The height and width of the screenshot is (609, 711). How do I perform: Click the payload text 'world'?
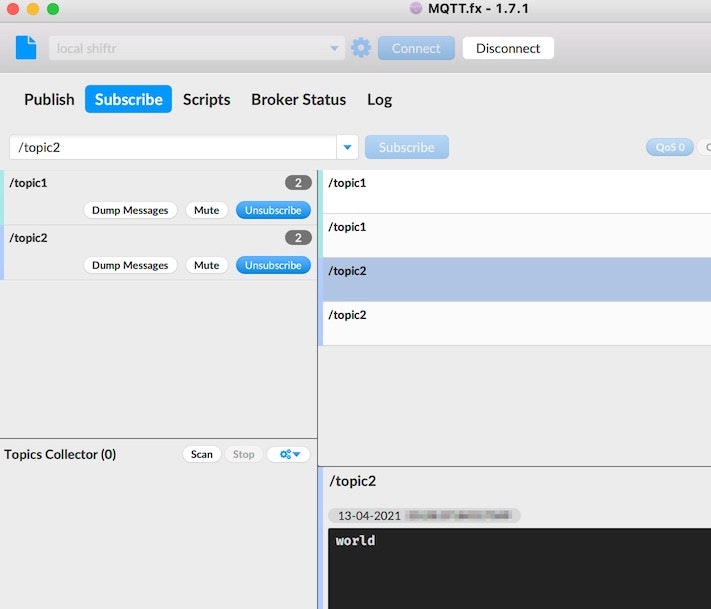click(x=355, y=541)
